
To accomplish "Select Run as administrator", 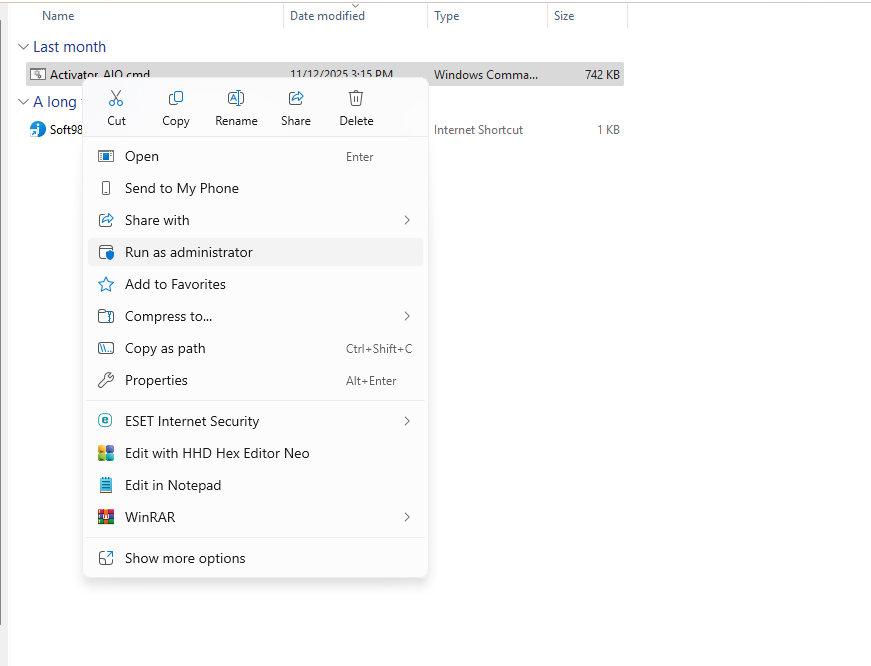I will (x=189, y=252).
